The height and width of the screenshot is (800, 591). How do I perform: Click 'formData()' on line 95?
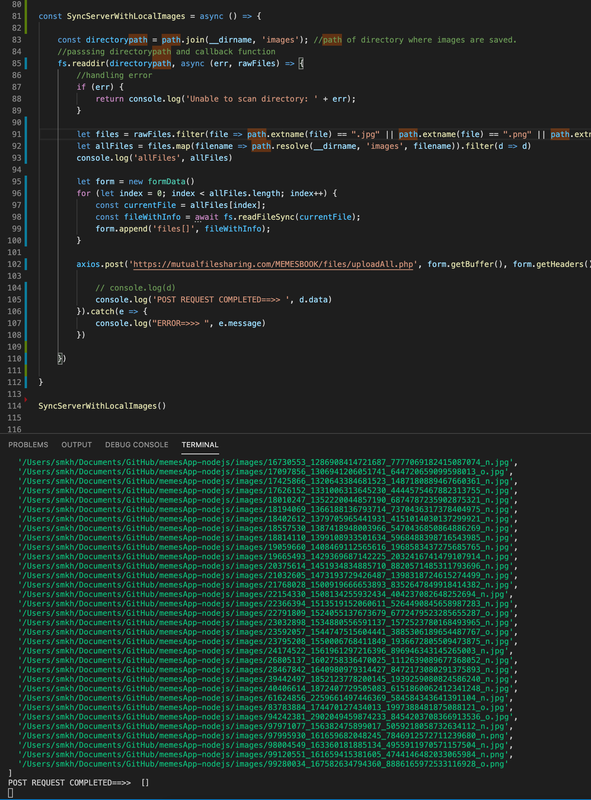(x=171, y=182)
